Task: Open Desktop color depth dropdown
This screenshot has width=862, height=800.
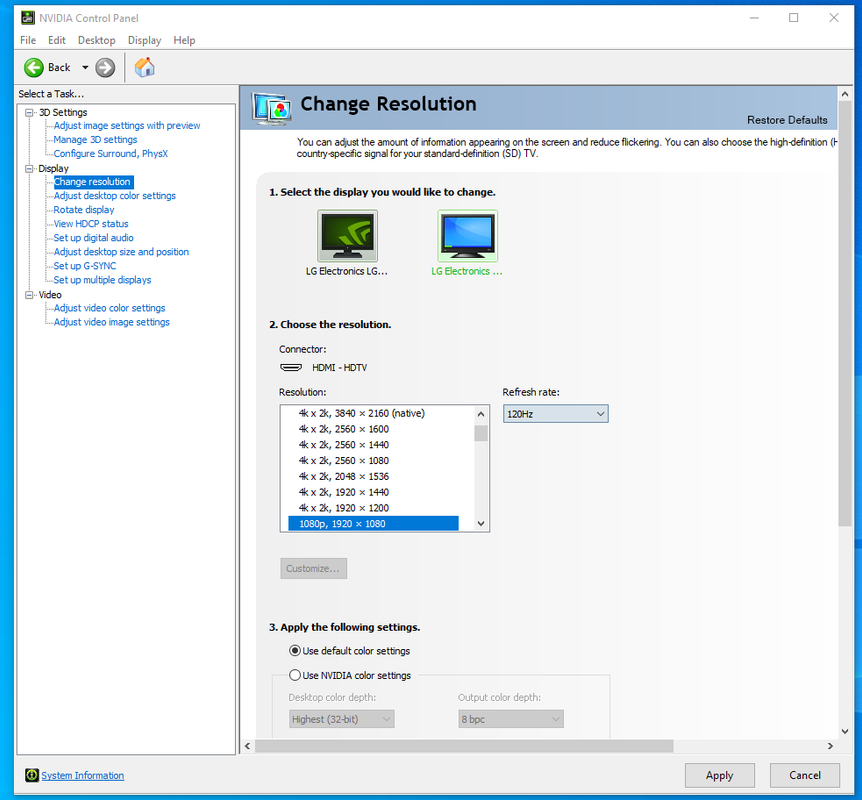Action: coord(341,719)
